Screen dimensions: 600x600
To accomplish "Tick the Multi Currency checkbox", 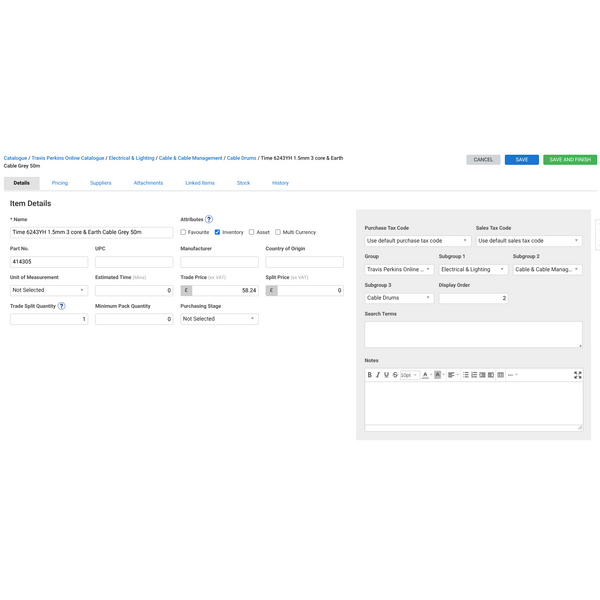I will [278, 232].
